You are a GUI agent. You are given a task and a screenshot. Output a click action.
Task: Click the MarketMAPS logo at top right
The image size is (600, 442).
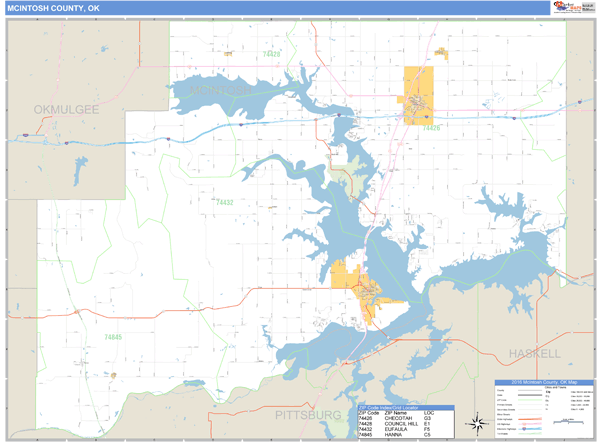click(x=567, y=7)
